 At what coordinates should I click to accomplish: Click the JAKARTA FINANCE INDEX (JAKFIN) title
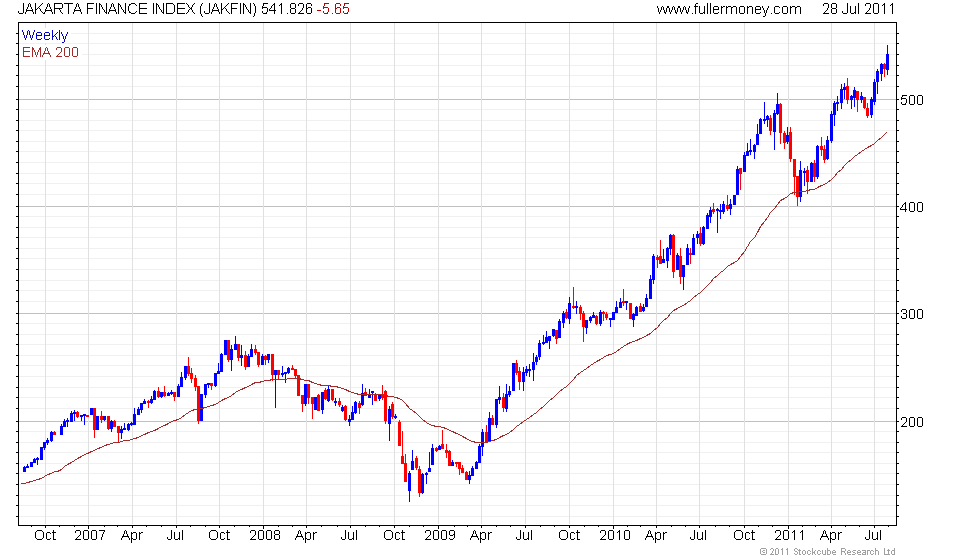tap(138, 9)
